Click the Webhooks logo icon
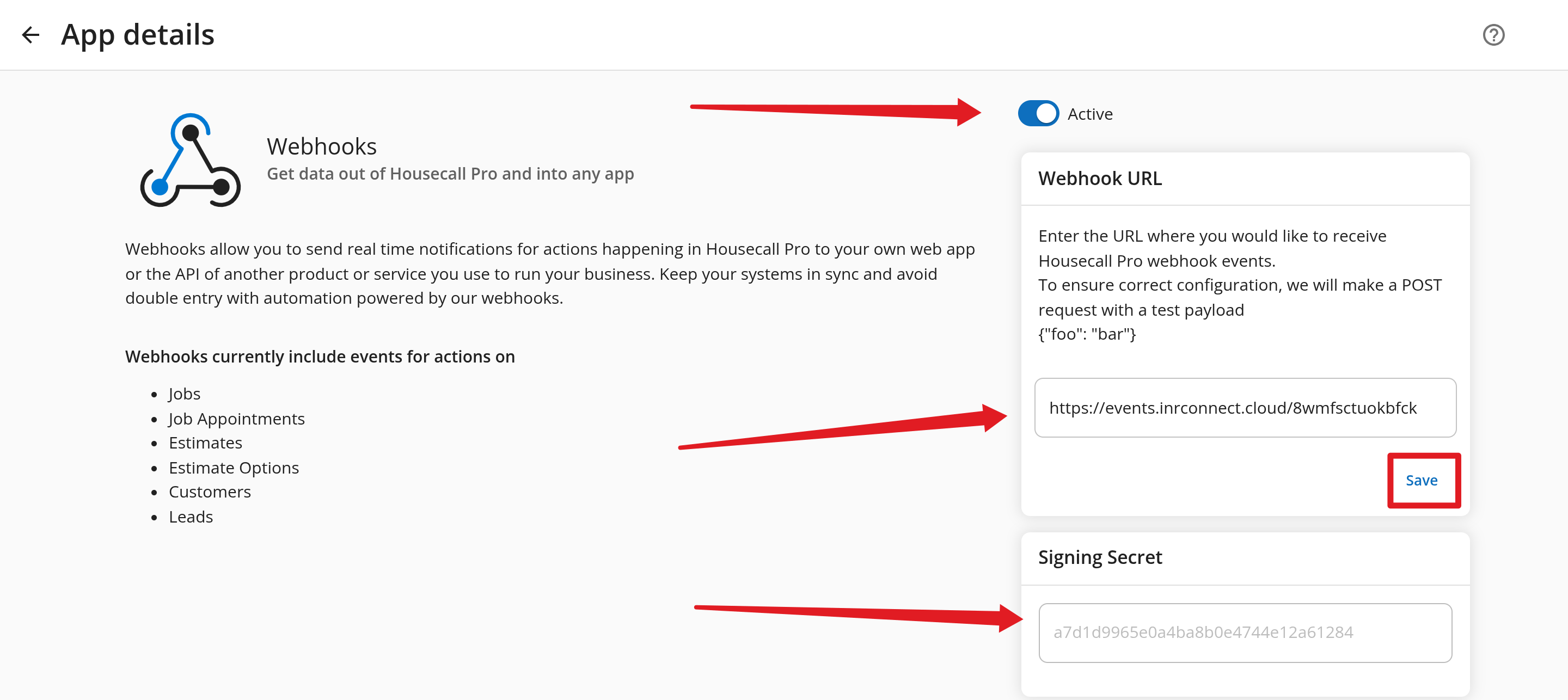This screenshot has width=1568, height=700. [x=191, y=161]
